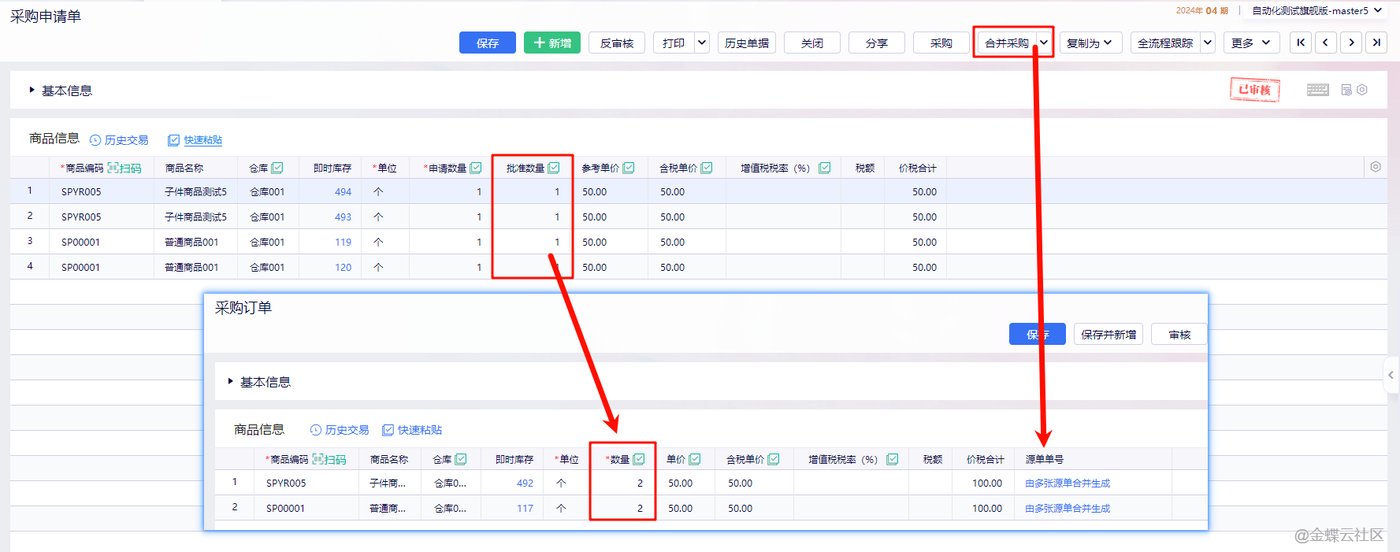Go to previous record icon
Screen dimensions: 1400x552
(x=1326, y=43)
